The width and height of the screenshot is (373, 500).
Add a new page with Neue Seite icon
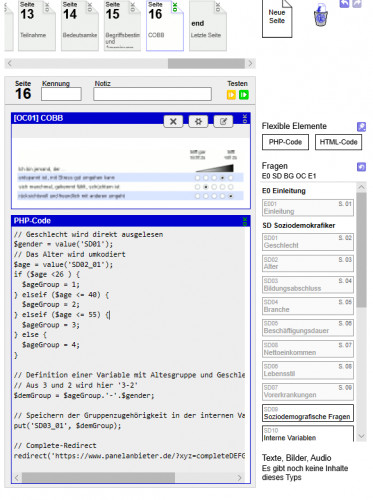click(277, 18)
